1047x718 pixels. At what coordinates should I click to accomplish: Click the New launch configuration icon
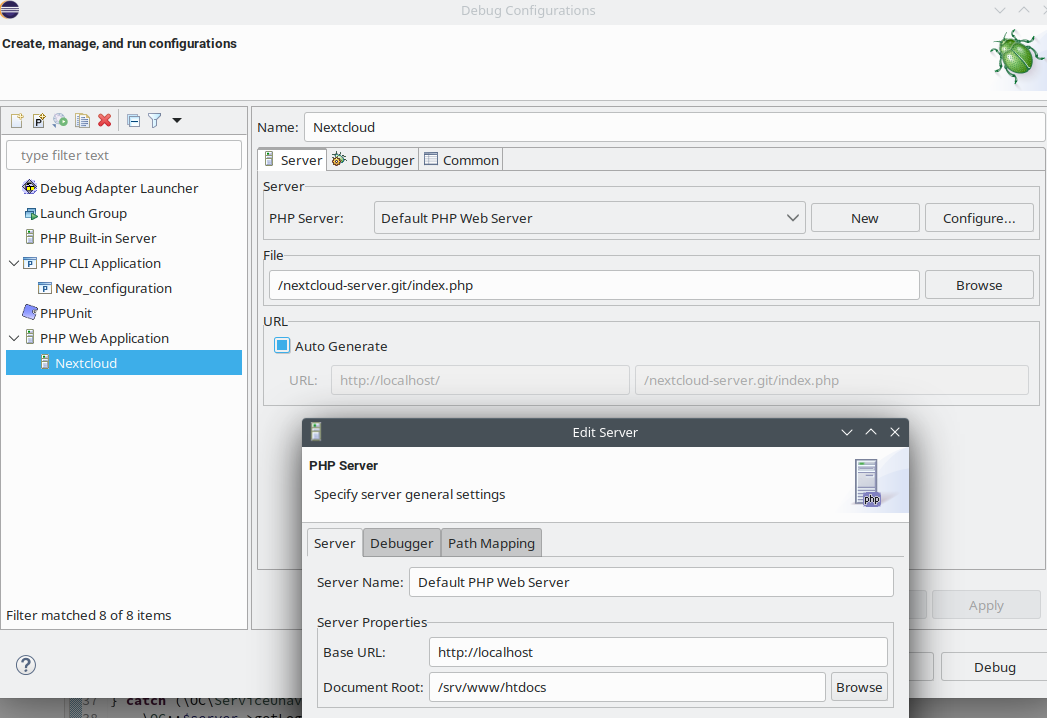[17, 120]
